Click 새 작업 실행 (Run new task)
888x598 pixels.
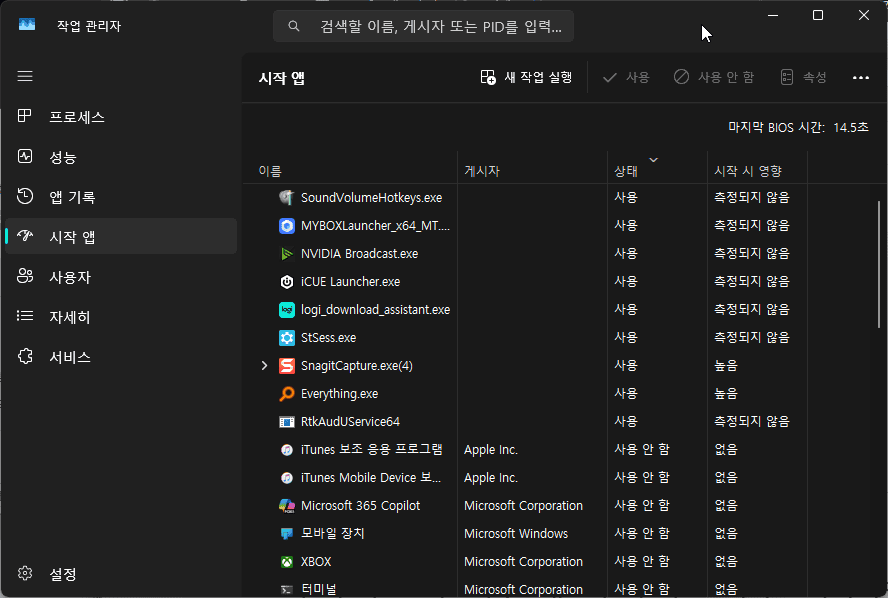point(526,77)
